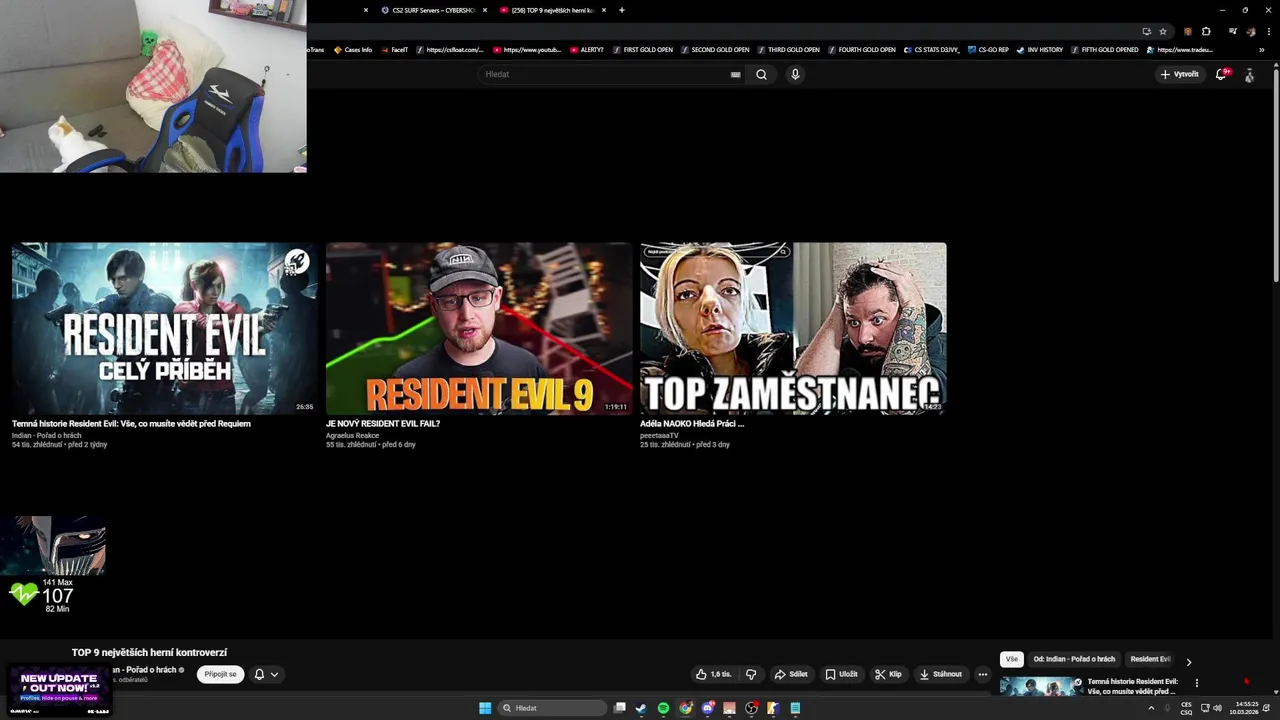Move the filter chips forward with the right arrow
The height and width of the screenshot is (720, 1280).
pyautogui.click(x=1188, y=661)
